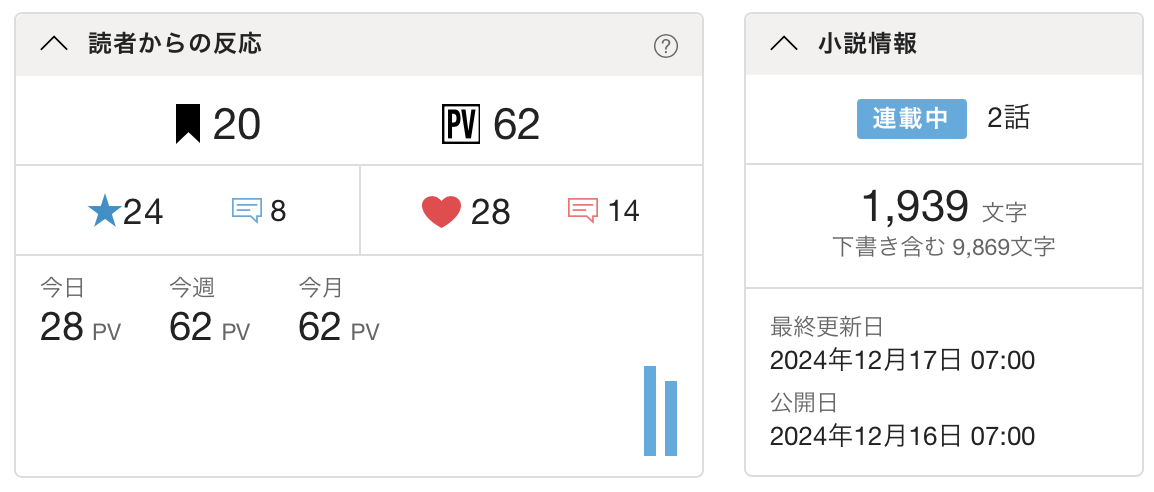The image size is (1154, 492).
Task: Click the red comment bubble icon
Action: 583,211
